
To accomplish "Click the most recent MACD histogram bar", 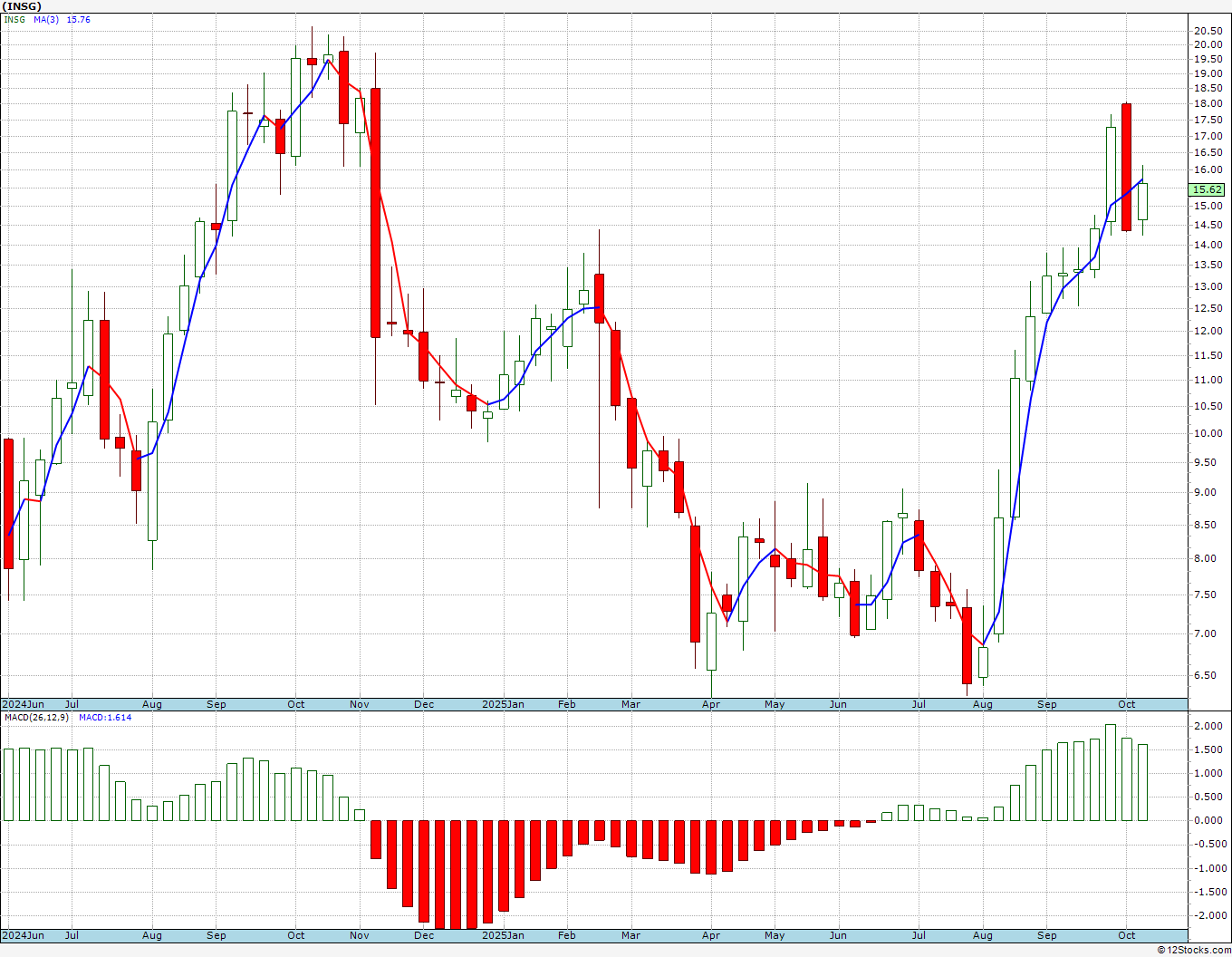I will 1143,782.
